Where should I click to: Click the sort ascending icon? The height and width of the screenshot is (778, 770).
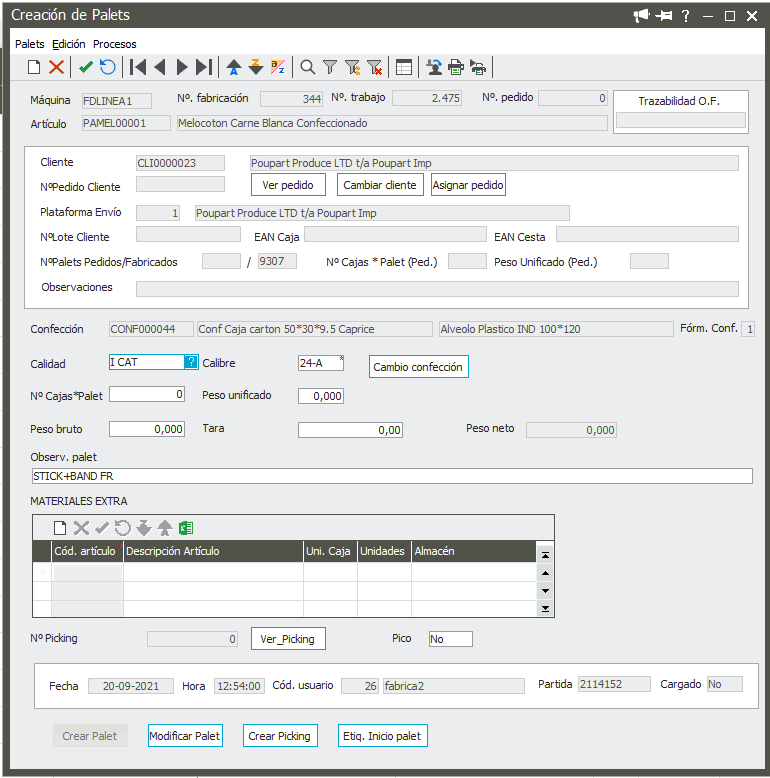pos(233,67)
